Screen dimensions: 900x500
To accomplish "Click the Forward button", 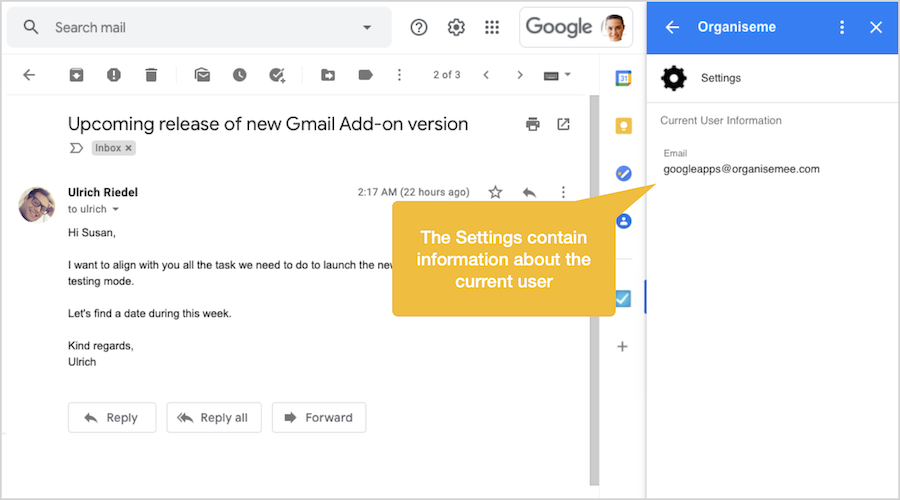I will tap(319, 417).
